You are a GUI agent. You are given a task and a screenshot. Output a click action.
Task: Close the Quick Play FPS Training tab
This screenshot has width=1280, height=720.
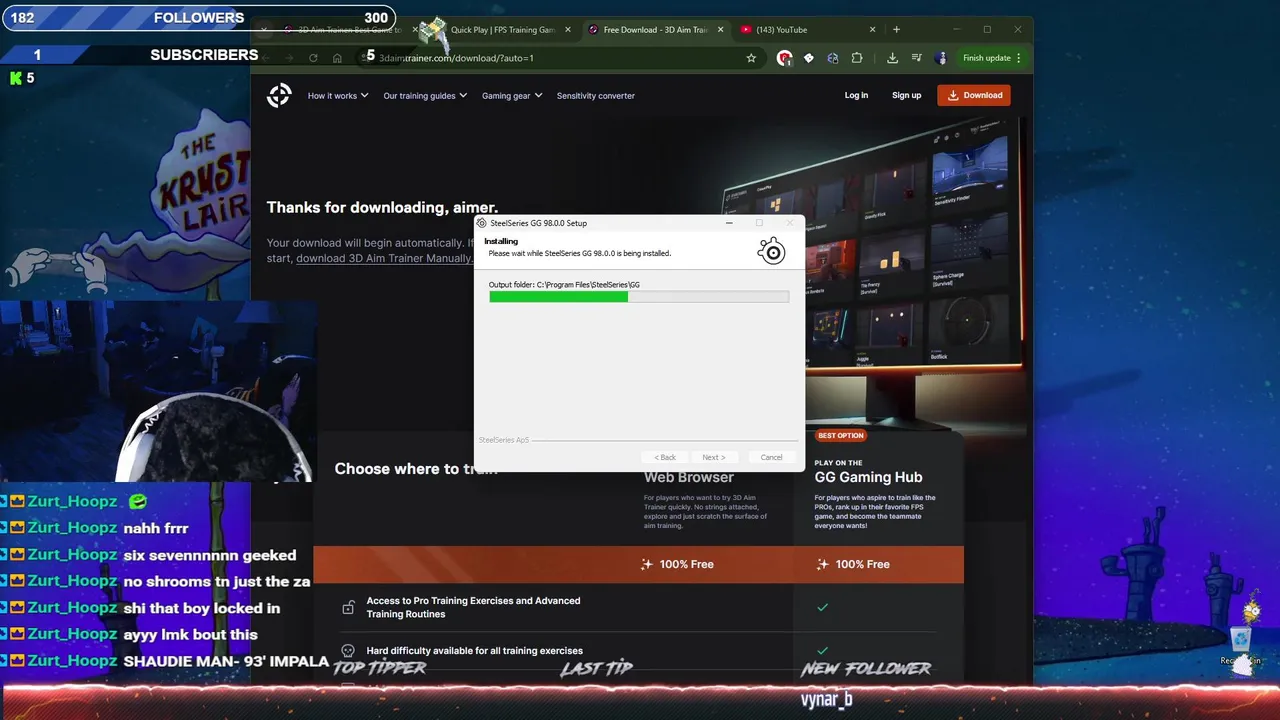(x=569, y=30)
